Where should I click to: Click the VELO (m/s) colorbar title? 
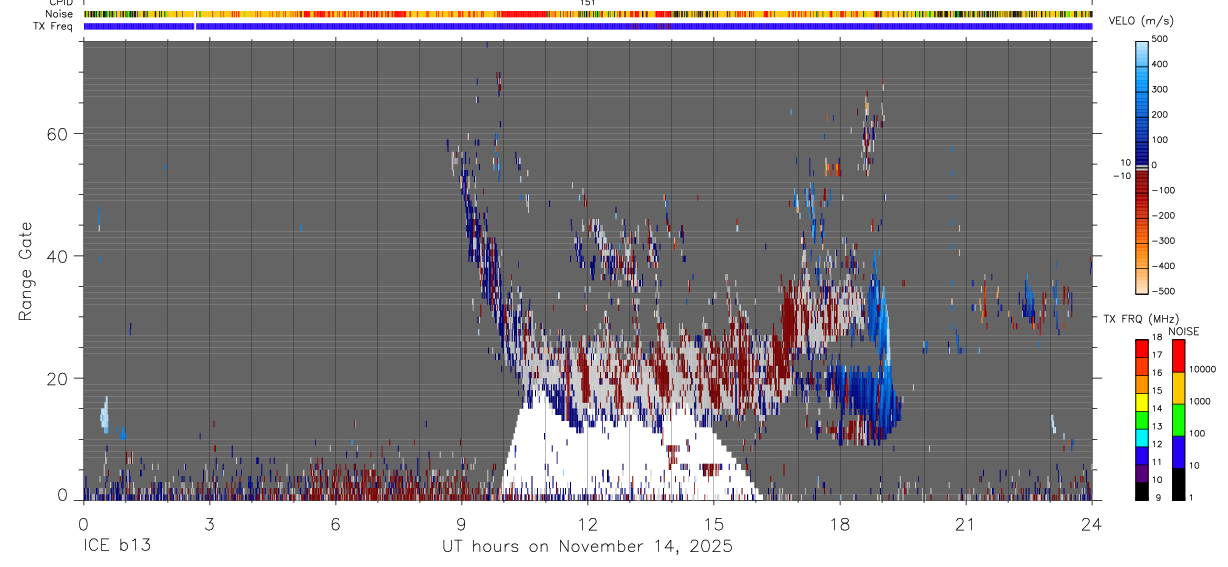(x=1140, y=22)
